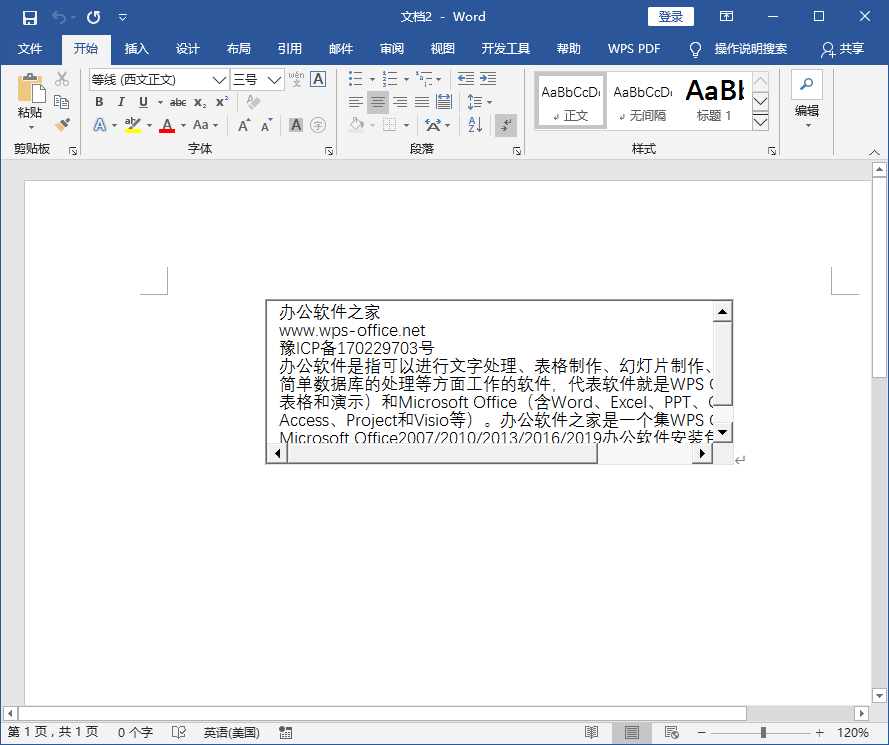Click the 登录 sign-in button

click(x=671, y=16)
